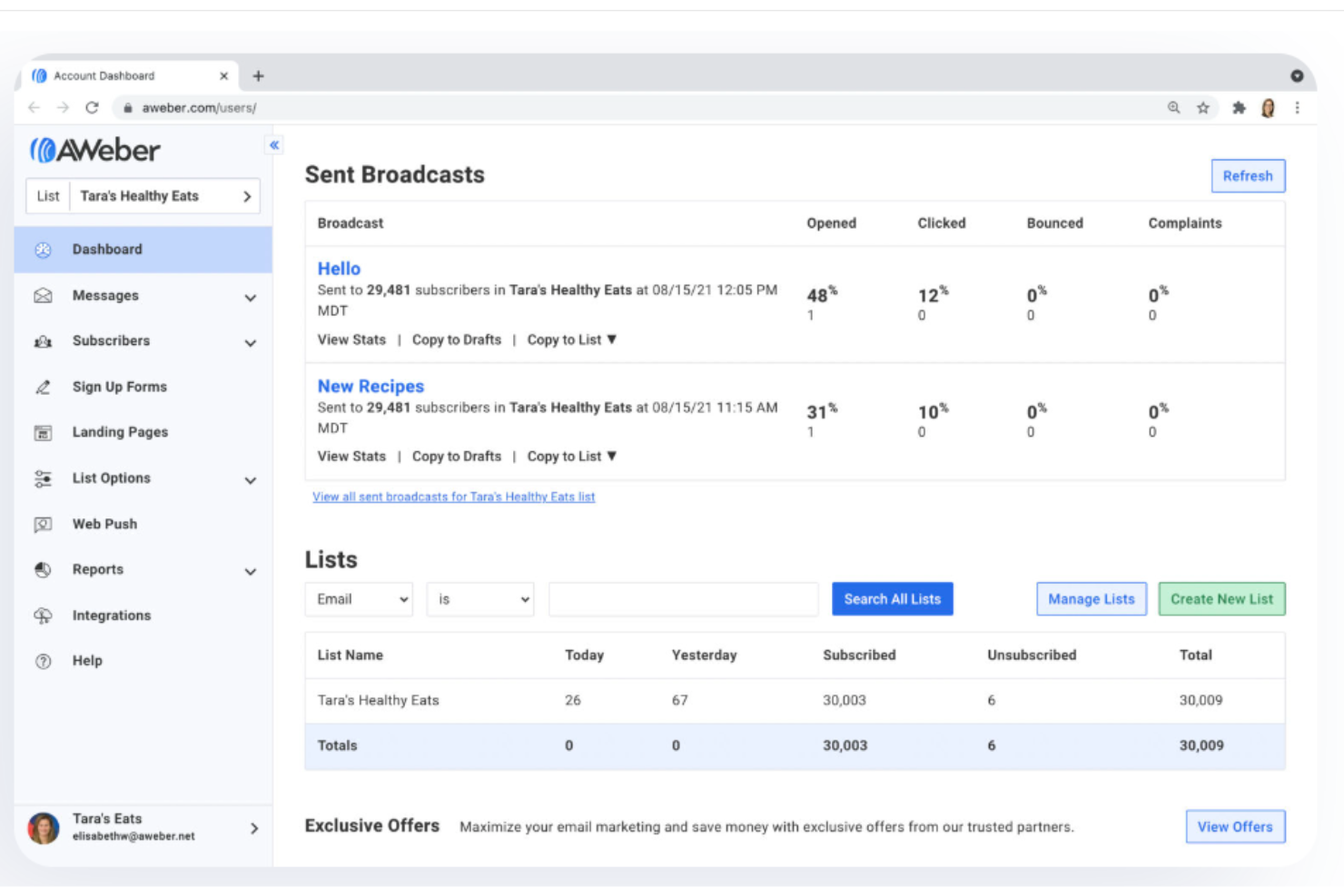Viewport: 1344px width, 896px height.
Task: Click the Tara's Healthy Eats list name cell
Action: coord(378,701)
